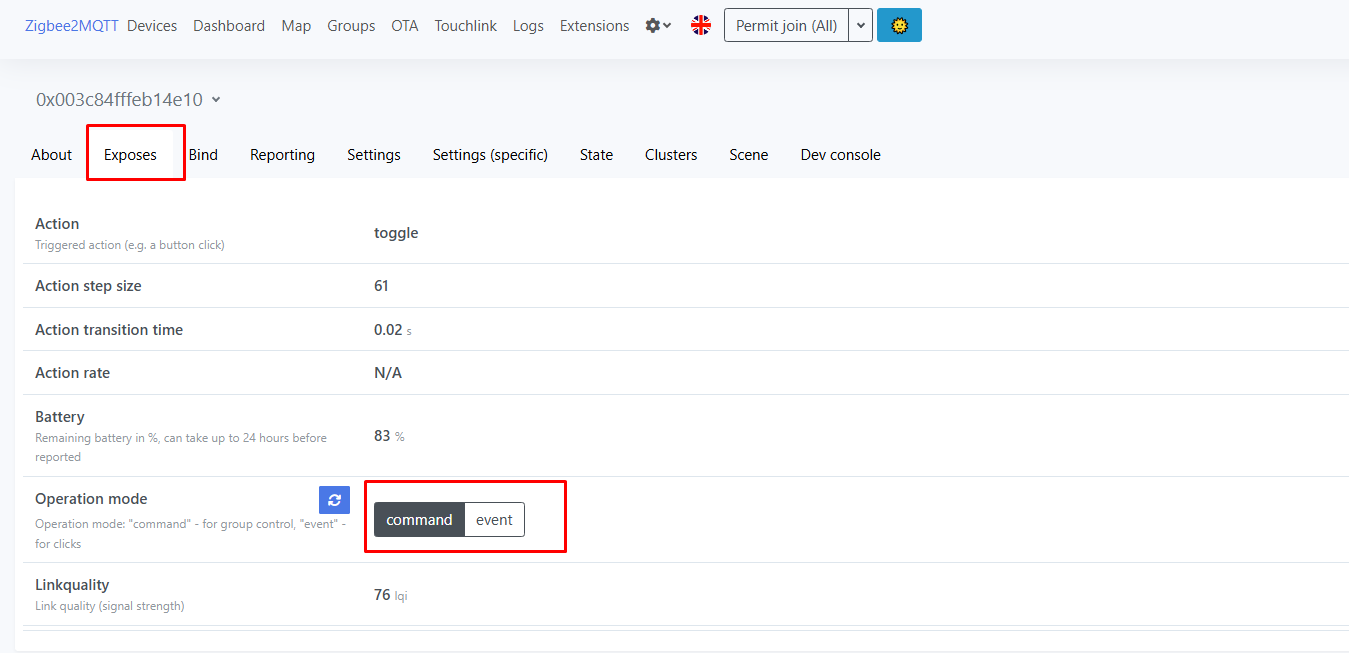
Task: Open the gear settings menu
Action: point(658,26)
